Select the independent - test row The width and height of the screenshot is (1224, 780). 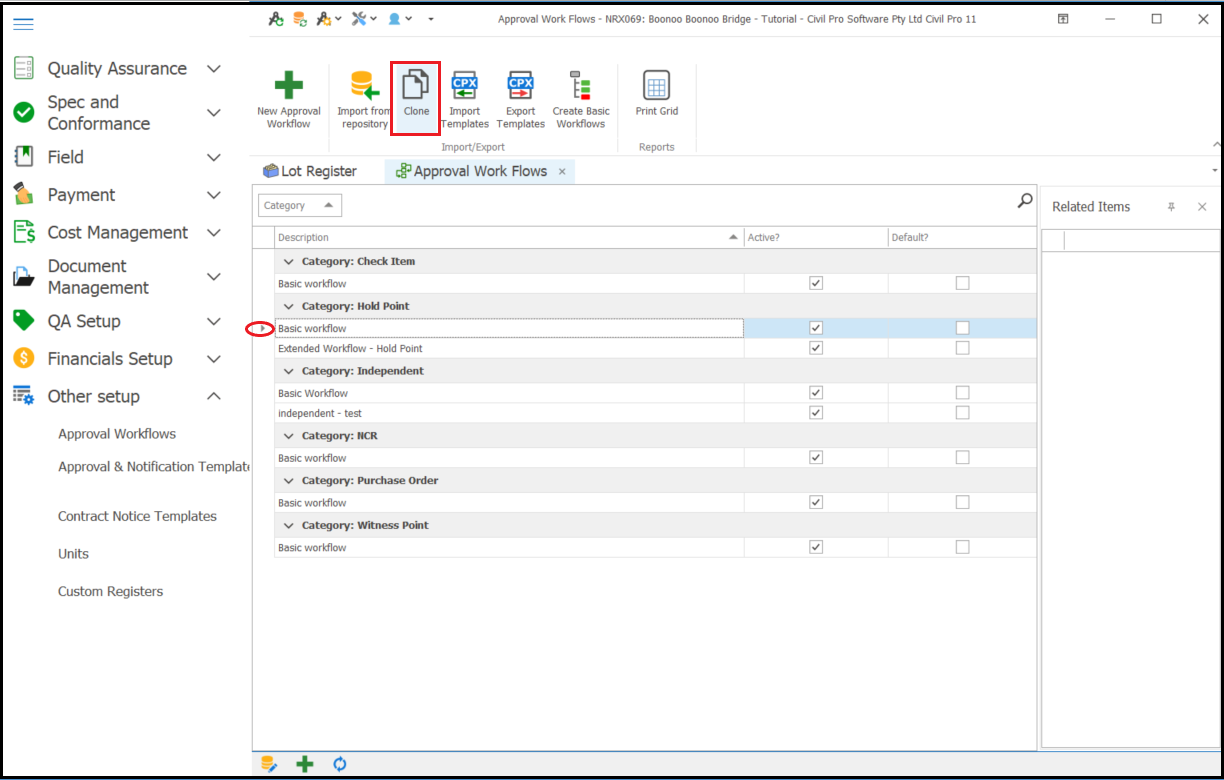coord(655,412)
